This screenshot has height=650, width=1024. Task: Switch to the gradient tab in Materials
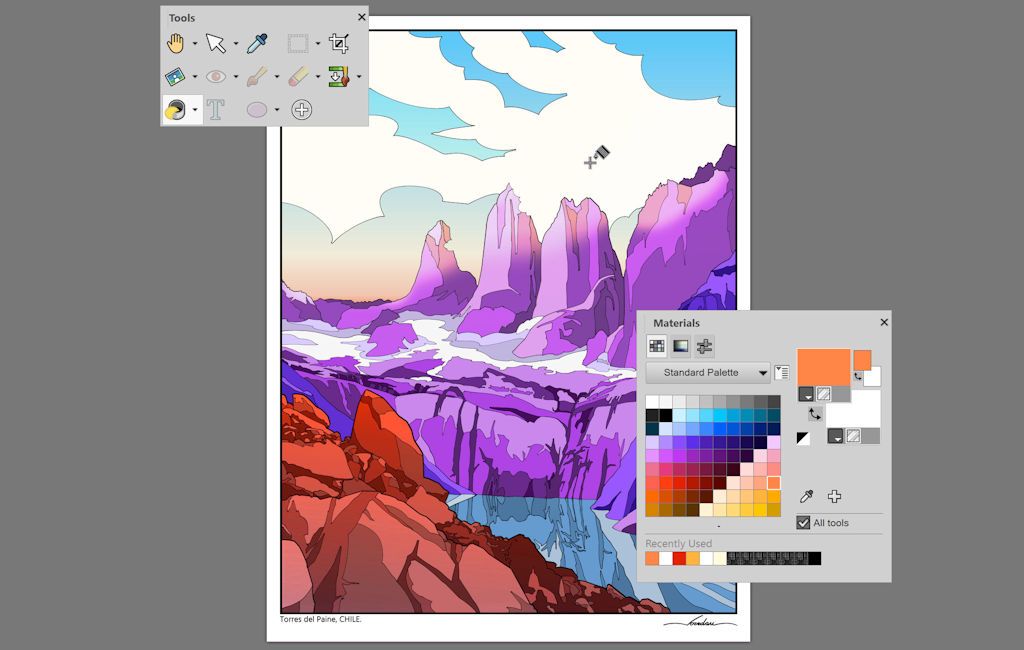680,346
